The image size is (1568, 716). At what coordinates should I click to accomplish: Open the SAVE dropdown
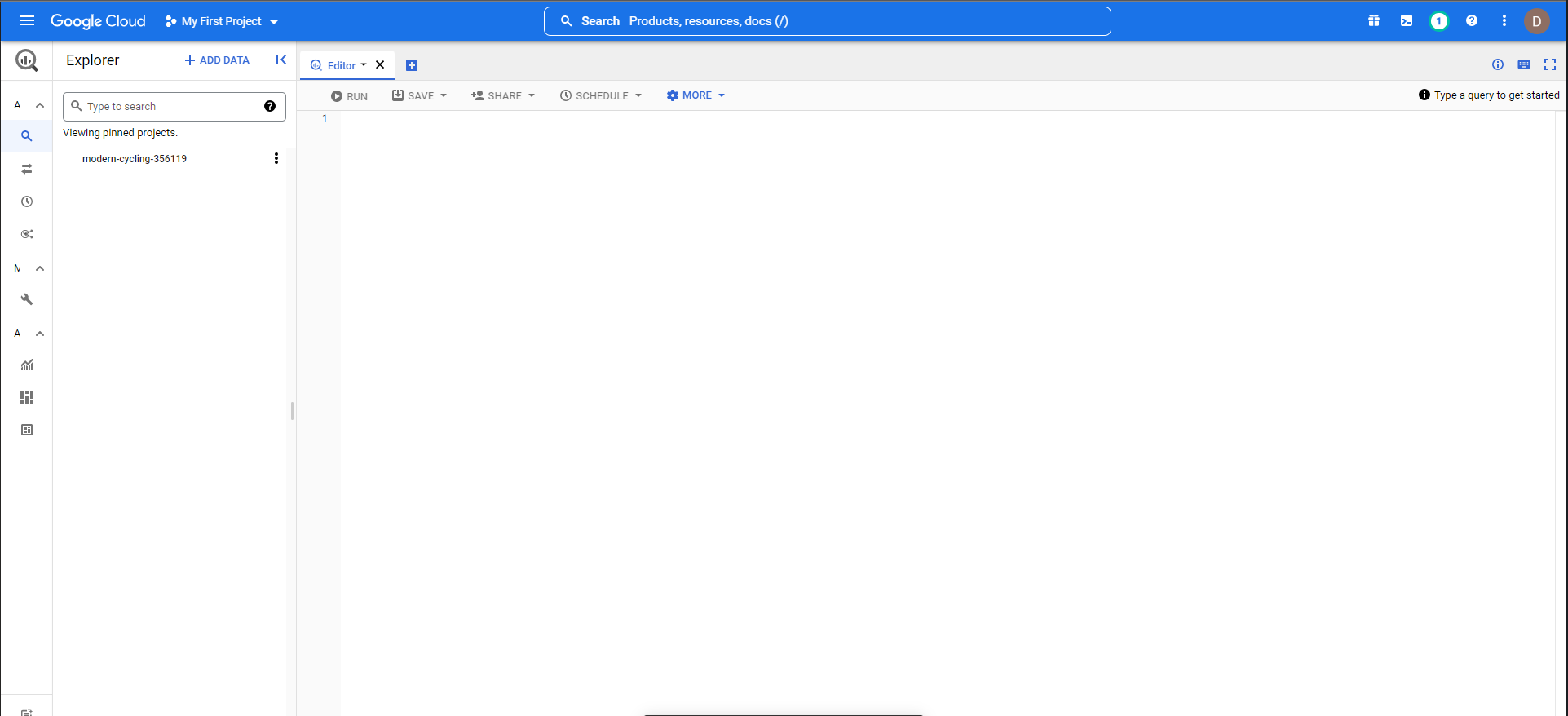coord(419,95)
